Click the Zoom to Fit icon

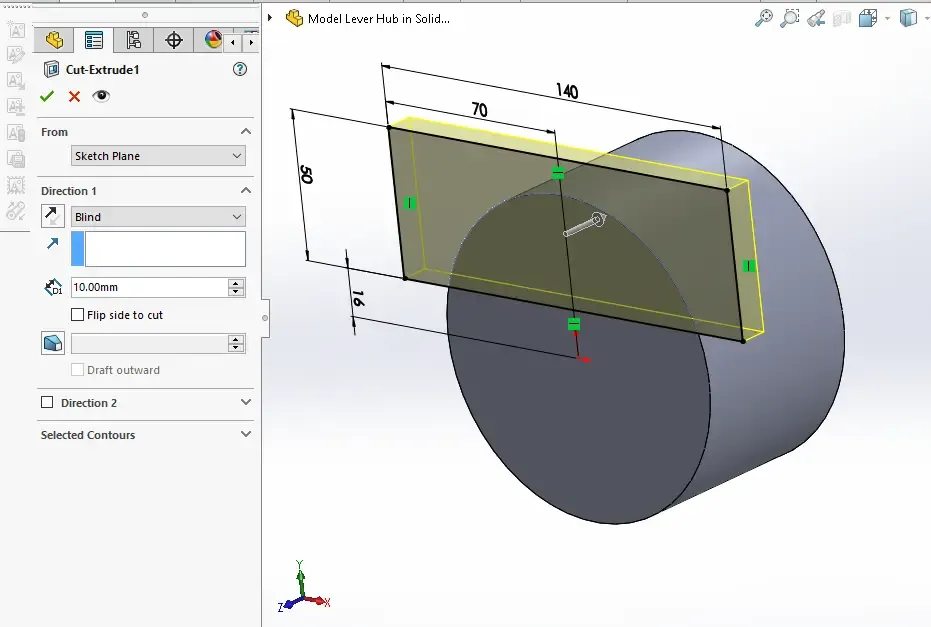(x=764, y=18)
